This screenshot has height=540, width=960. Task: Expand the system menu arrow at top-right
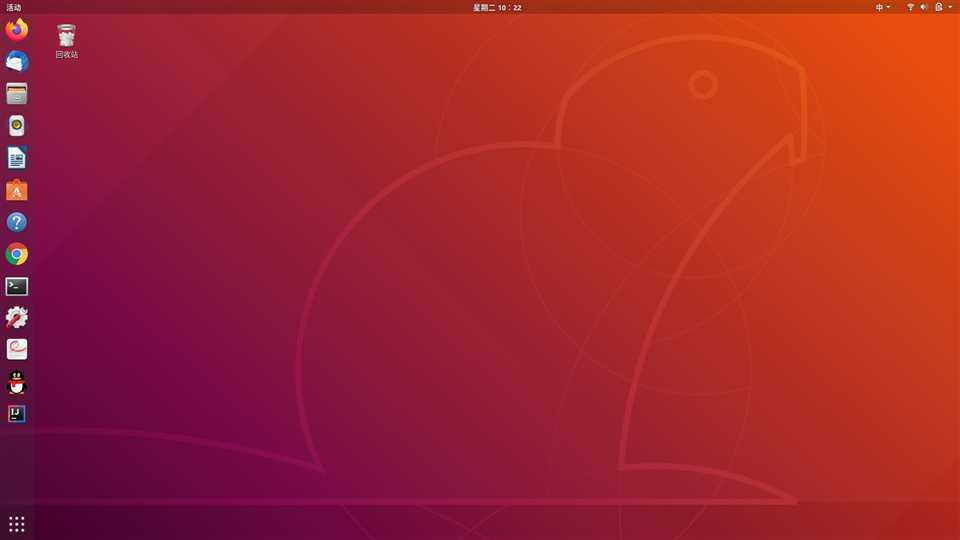(950, 7)
